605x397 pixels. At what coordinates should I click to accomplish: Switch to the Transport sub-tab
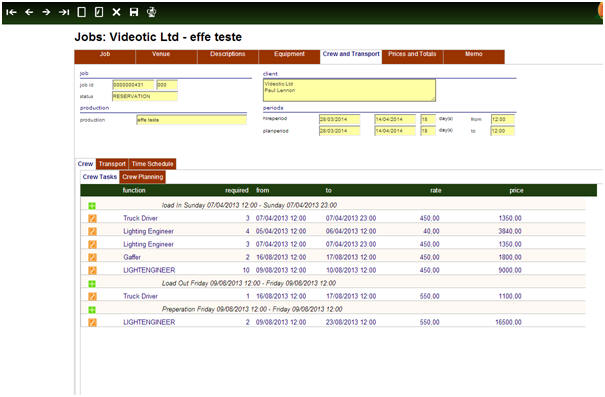coord(112,164)
